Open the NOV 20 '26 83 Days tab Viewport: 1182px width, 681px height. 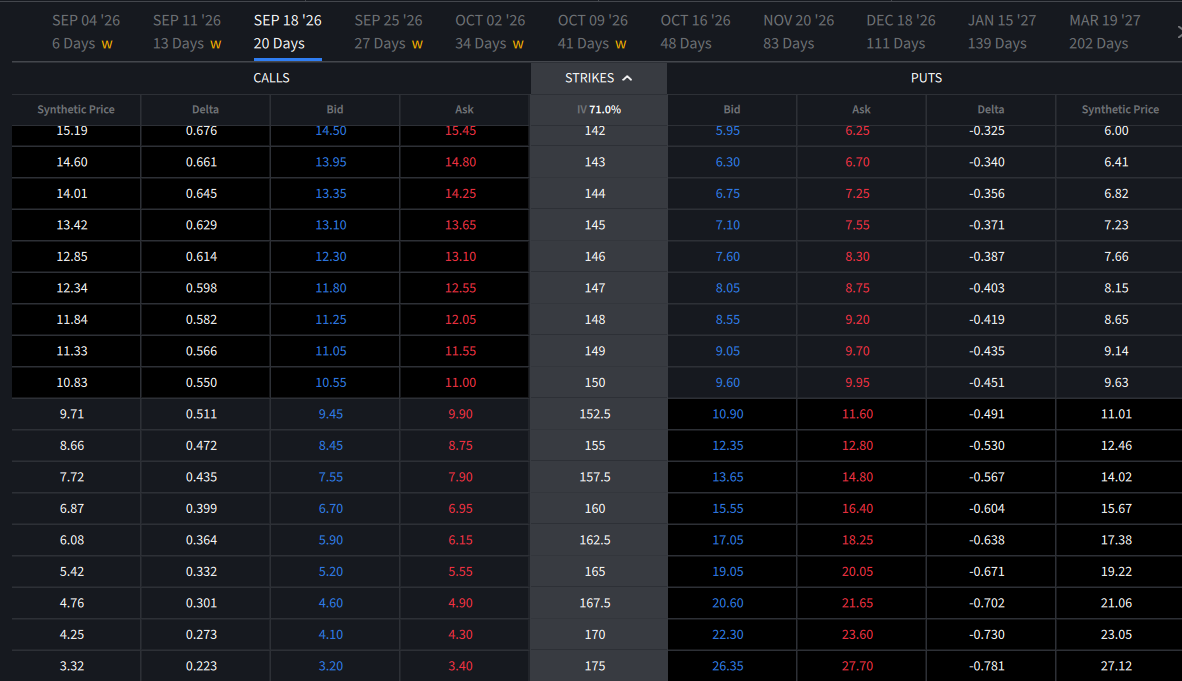(798, 32)
